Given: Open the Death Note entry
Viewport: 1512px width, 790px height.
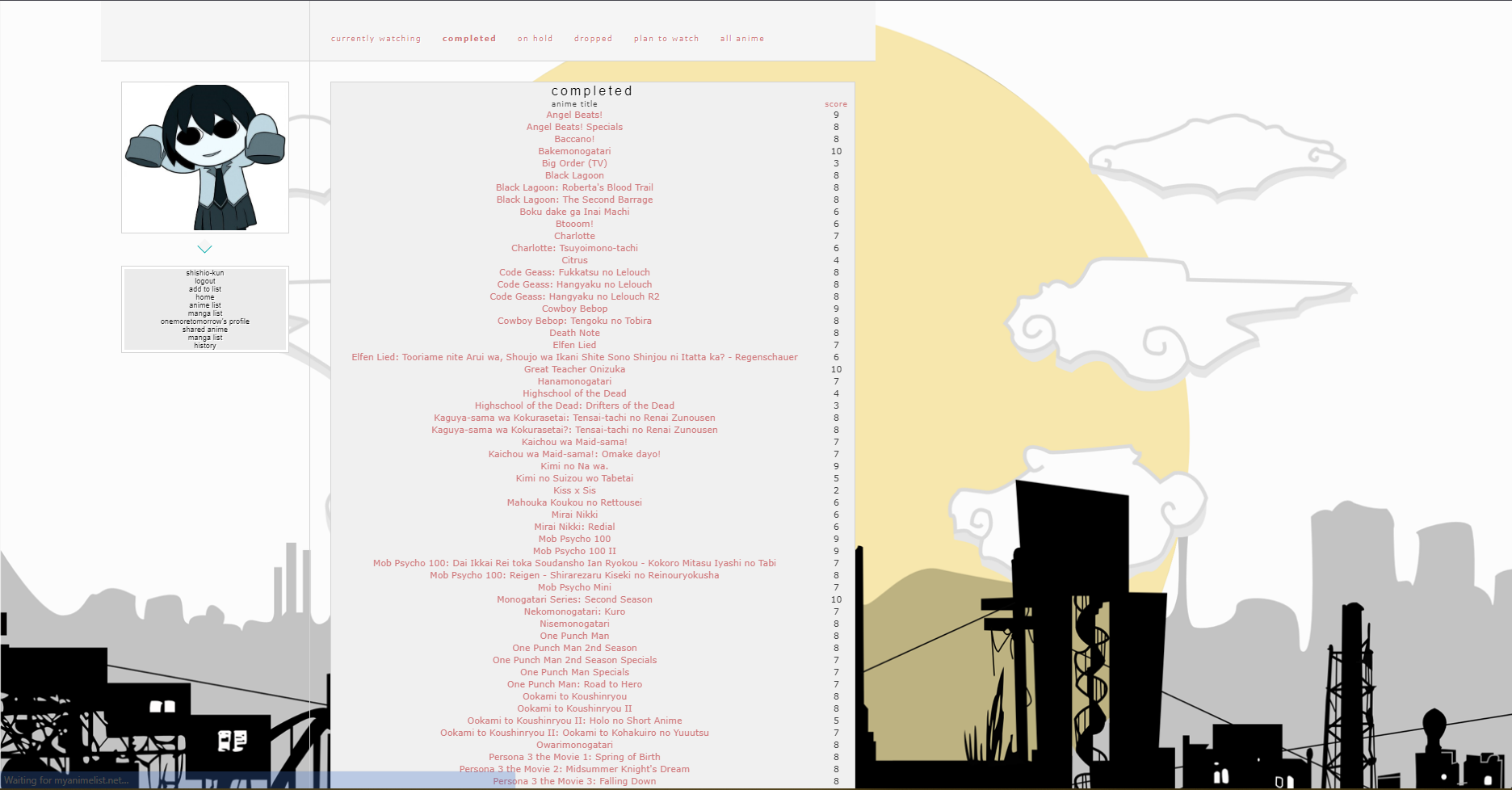Looking at the screenshot, I should click(574, 333).
